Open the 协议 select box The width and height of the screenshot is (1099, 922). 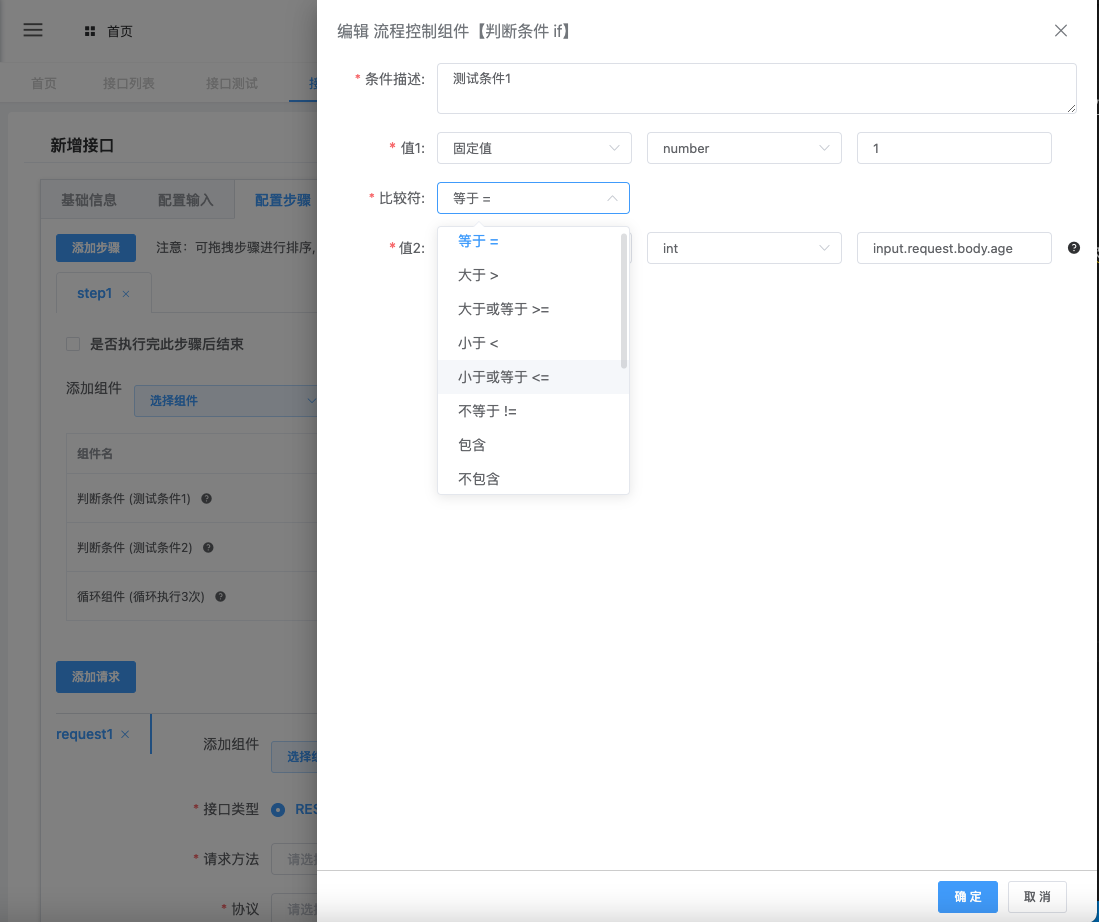[294, 909]
